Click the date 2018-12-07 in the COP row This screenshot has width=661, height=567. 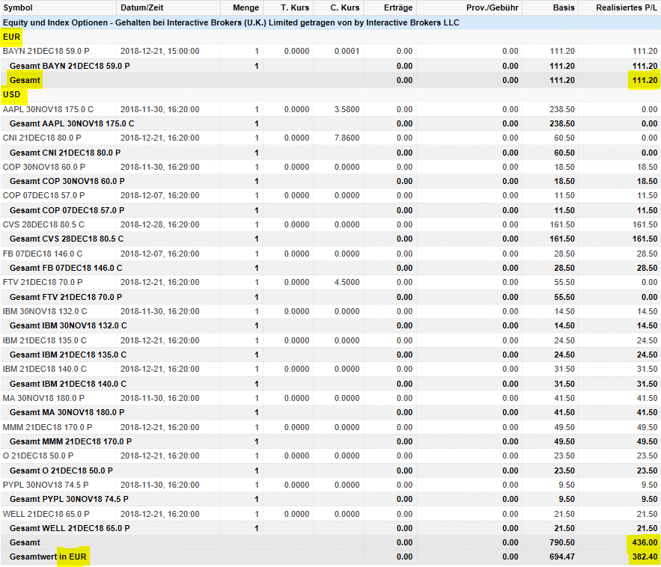[160, 196]
